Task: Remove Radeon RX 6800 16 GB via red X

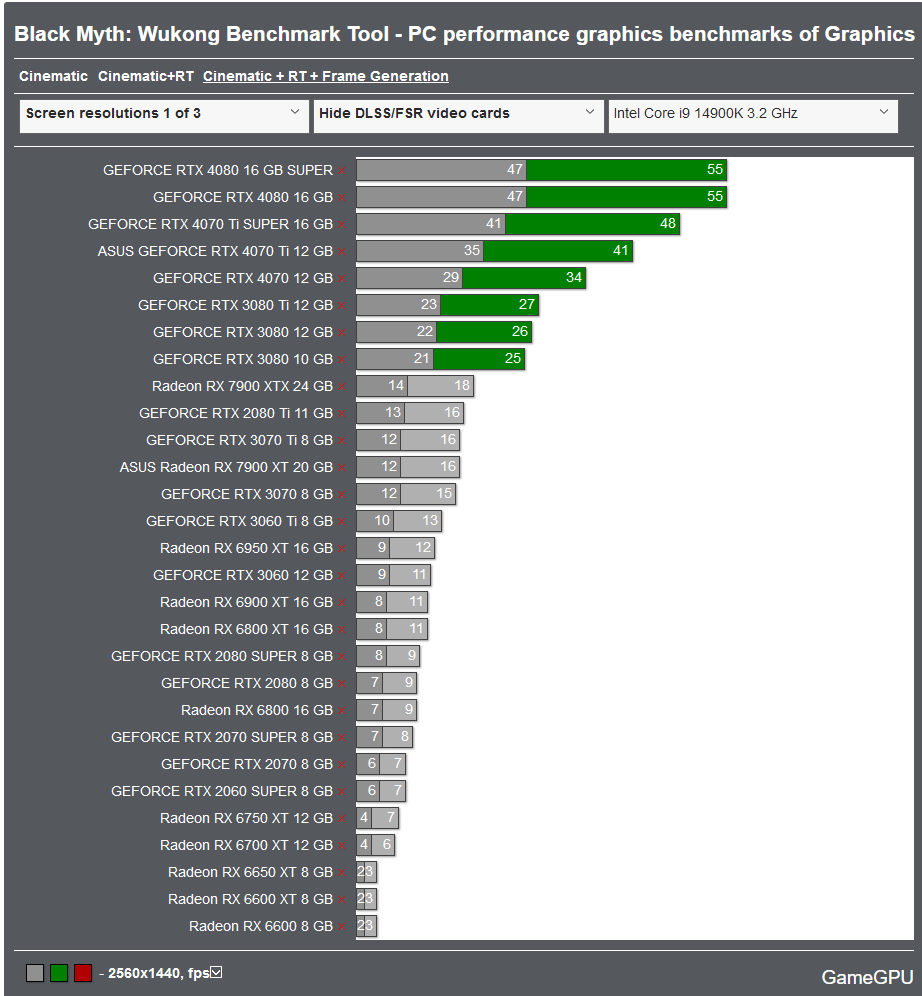Action: (x=342, y=711)
